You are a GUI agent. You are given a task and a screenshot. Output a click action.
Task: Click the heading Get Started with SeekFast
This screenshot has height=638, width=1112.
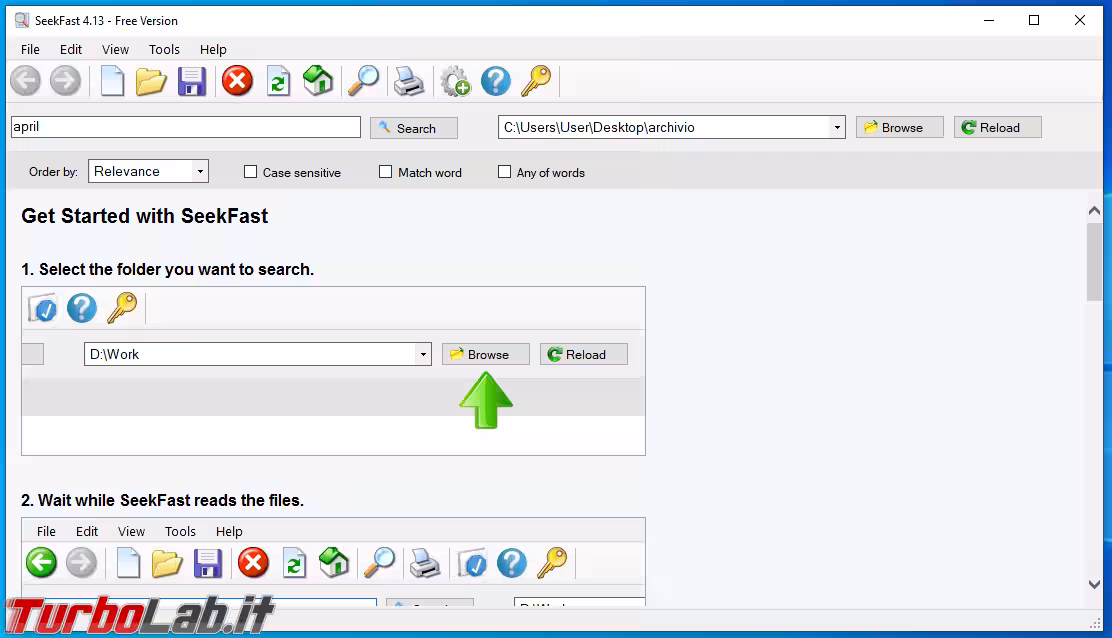coord(145,216)
